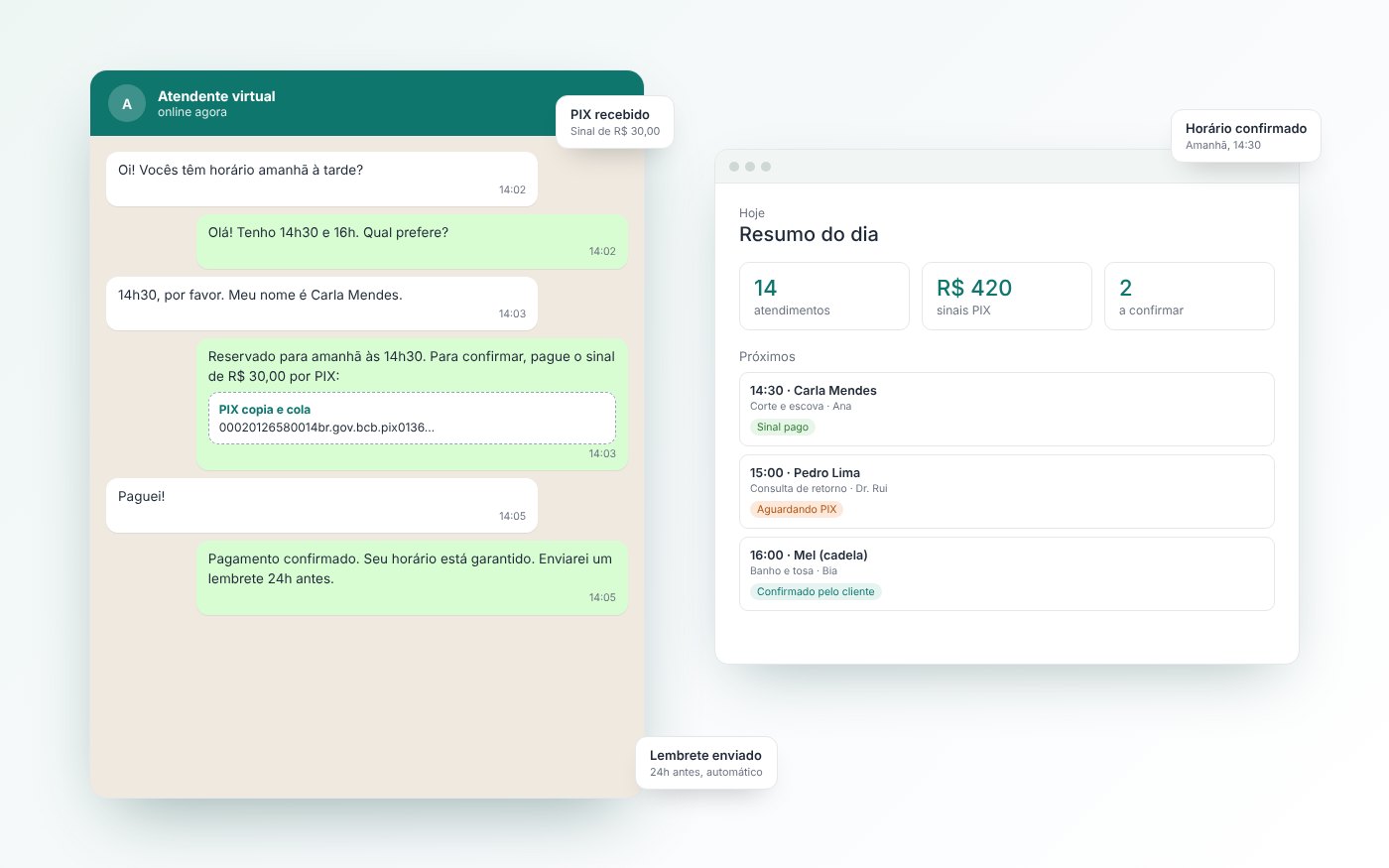This screenshot has width=1389, height=868.
Task: Click the "Sinal pago" status badge
Action: click(x=783, y=427)
